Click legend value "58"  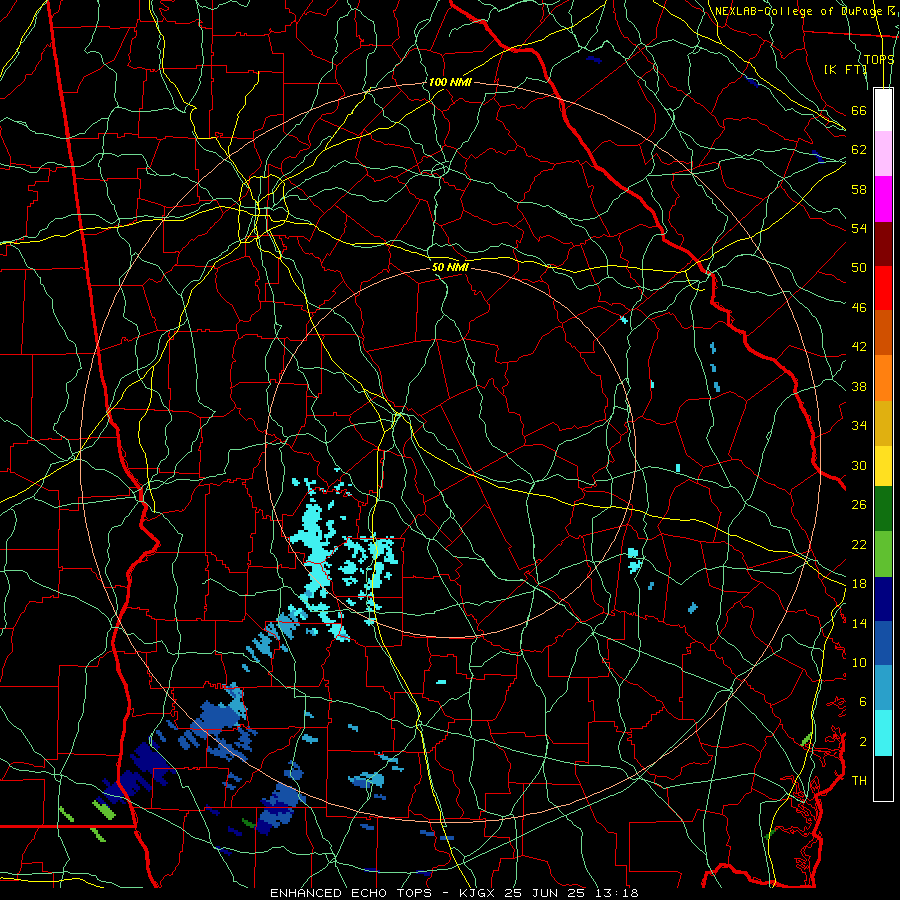859,189
